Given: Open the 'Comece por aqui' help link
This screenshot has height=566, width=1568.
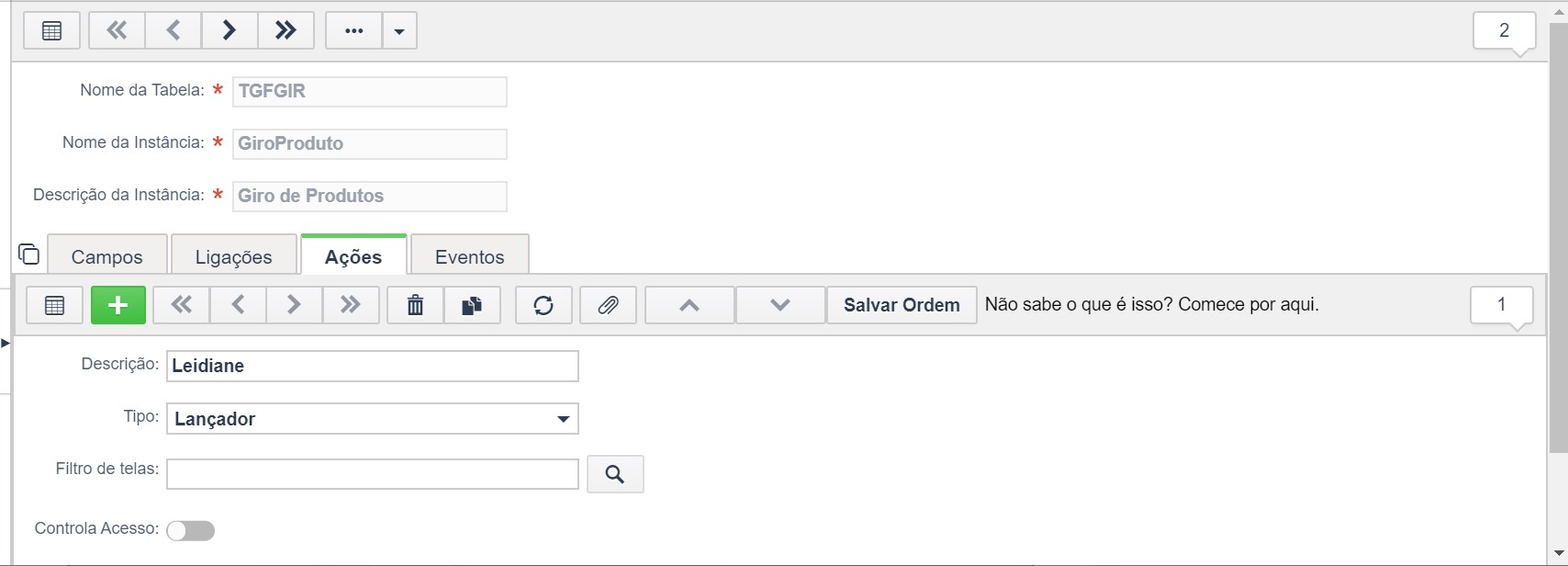Looking at the screenshot, I should 1151,304.
